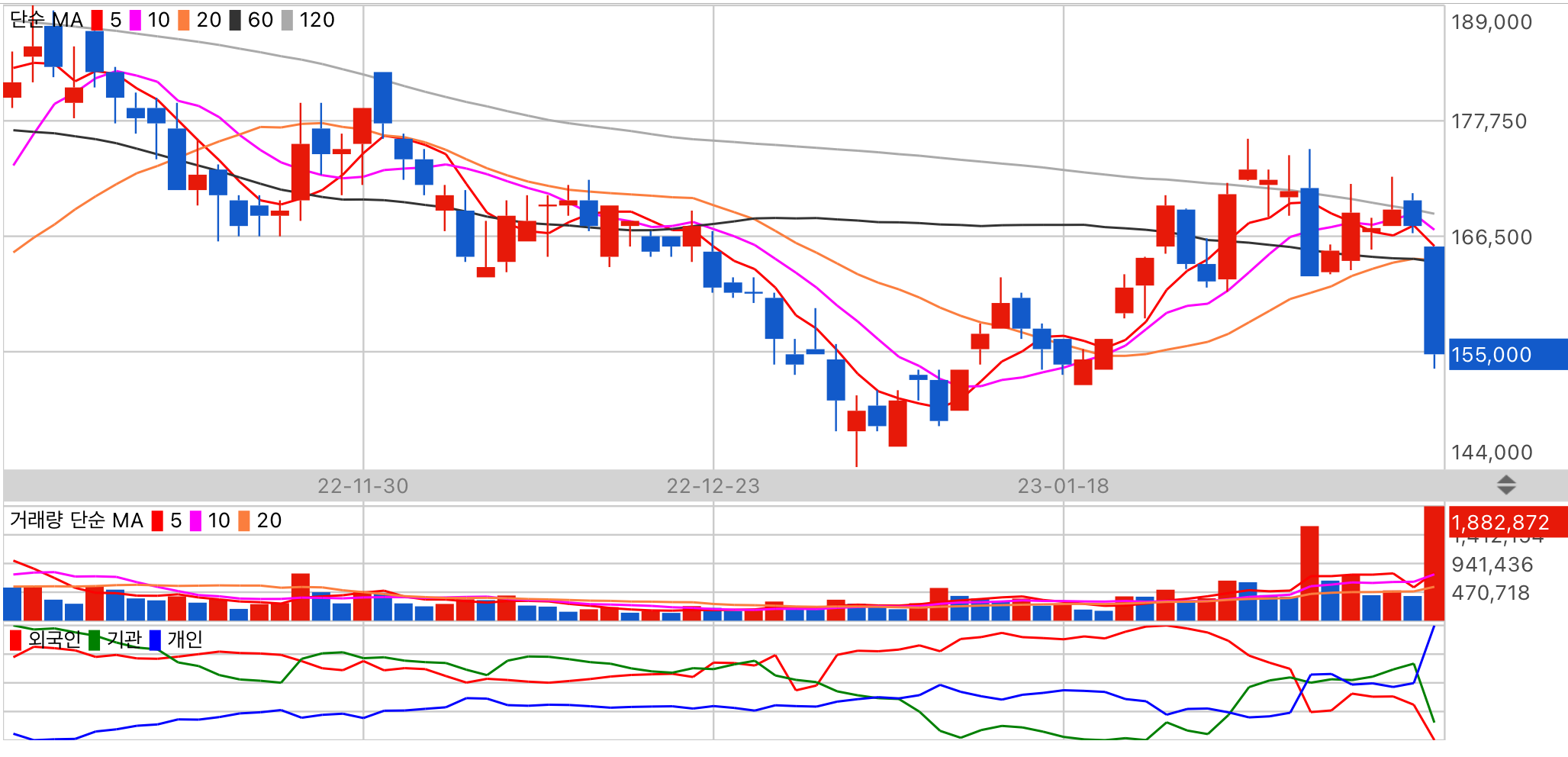Click the 개인 blue legend item

point(176,639)
